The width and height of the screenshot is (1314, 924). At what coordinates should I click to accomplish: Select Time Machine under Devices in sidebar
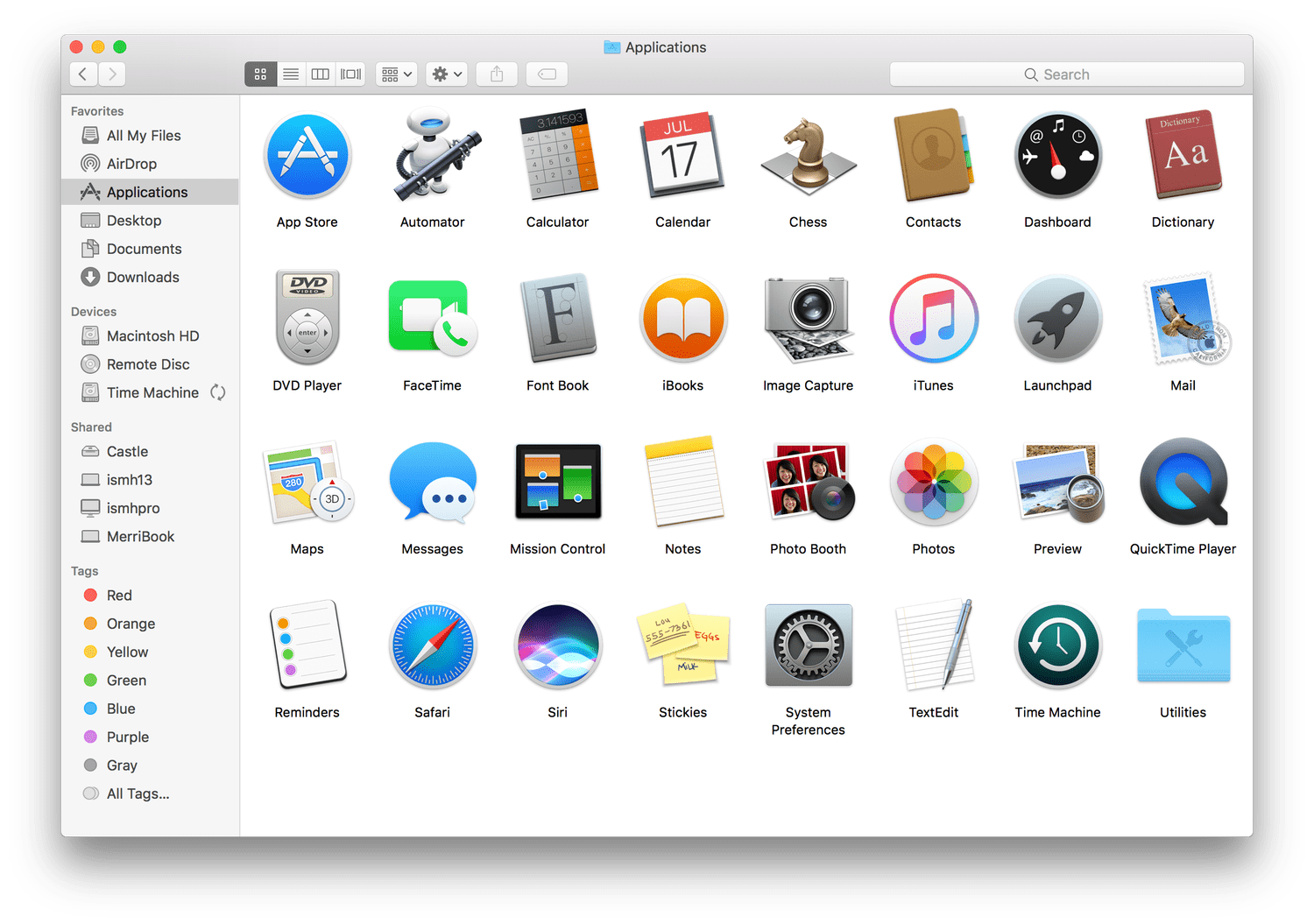(150, 392)
